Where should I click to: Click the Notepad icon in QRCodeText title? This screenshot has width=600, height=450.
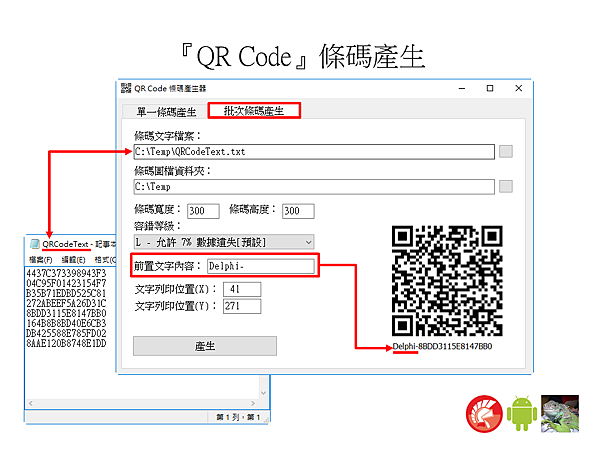pyautogui.click(x=35, y=244)
